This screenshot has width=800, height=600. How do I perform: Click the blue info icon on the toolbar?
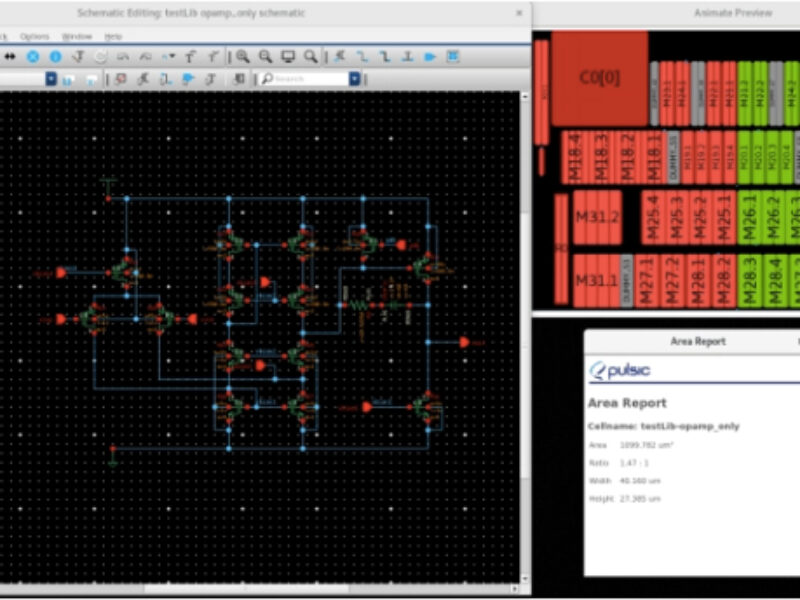click(56, 55)
